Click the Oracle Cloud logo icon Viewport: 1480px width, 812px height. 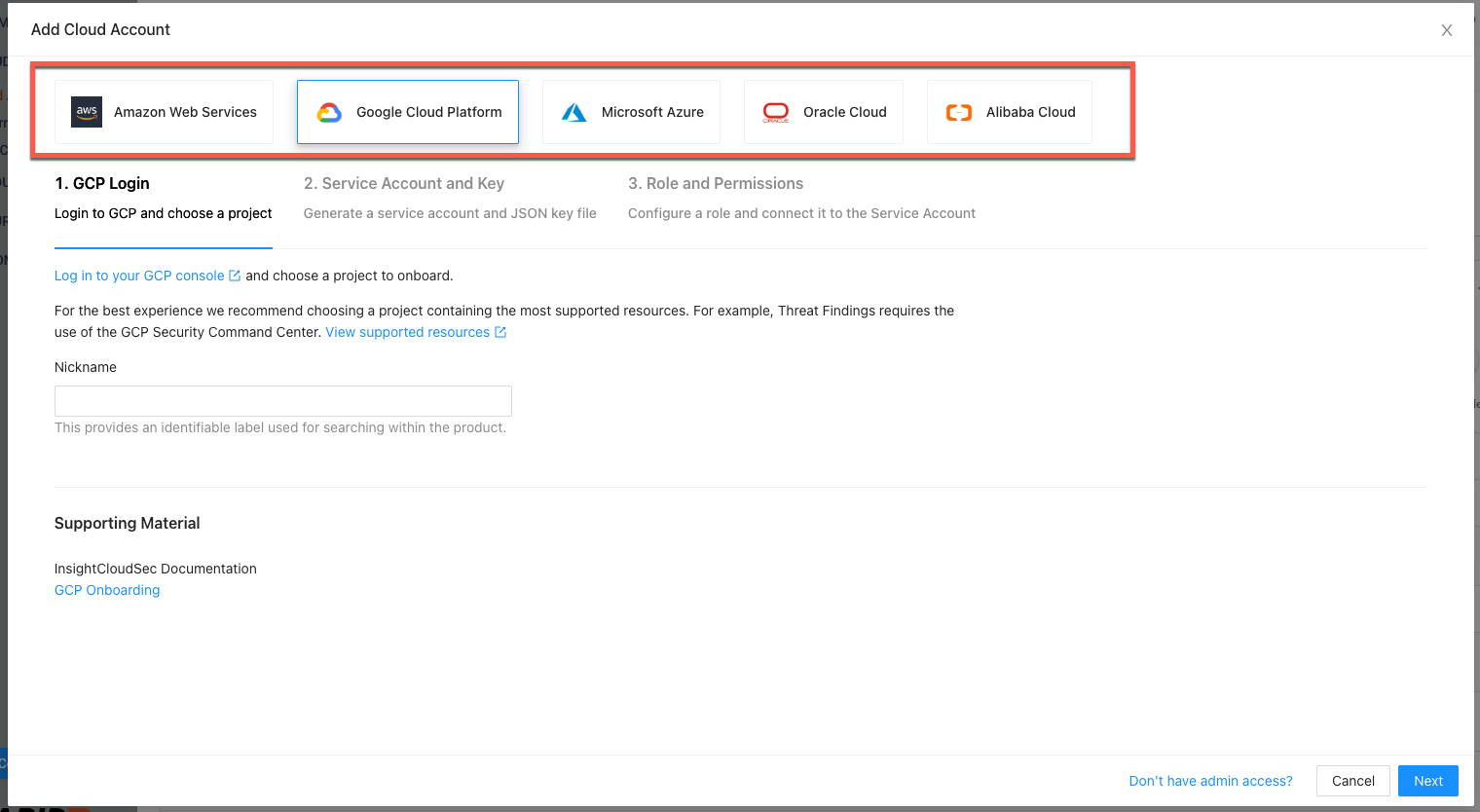pyautogui.click(x=776, y=113)
